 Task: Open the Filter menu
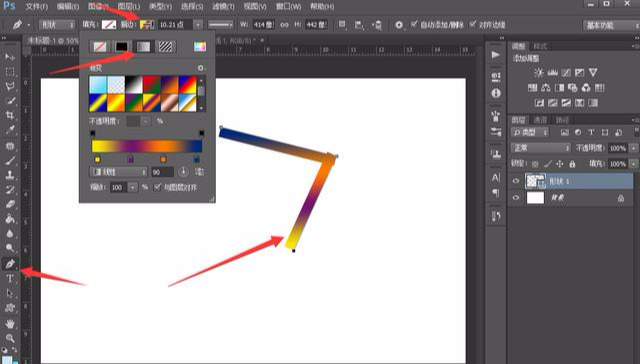click(223, 7)
